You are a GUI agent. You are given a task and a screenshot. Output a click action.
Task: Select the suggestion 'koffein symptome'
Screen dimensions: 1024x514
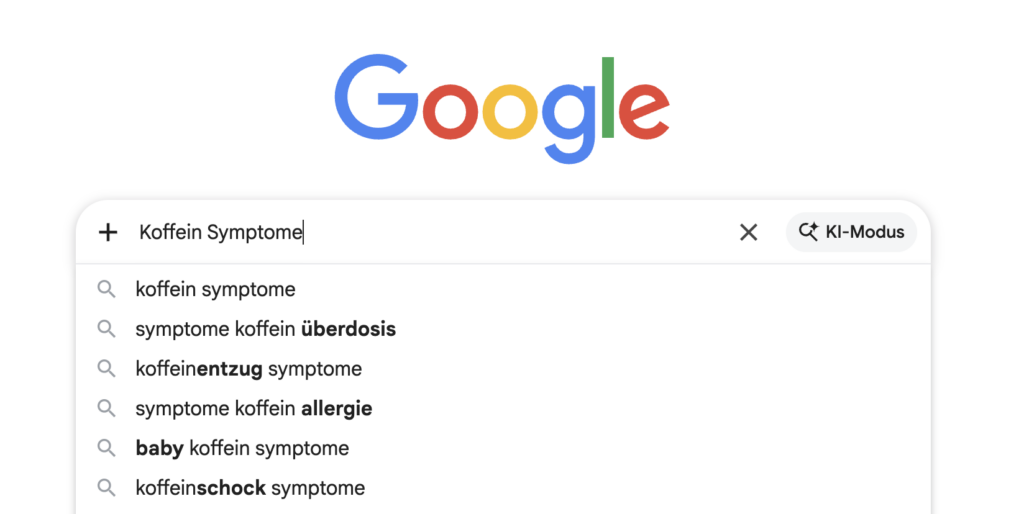coord(216,290)
